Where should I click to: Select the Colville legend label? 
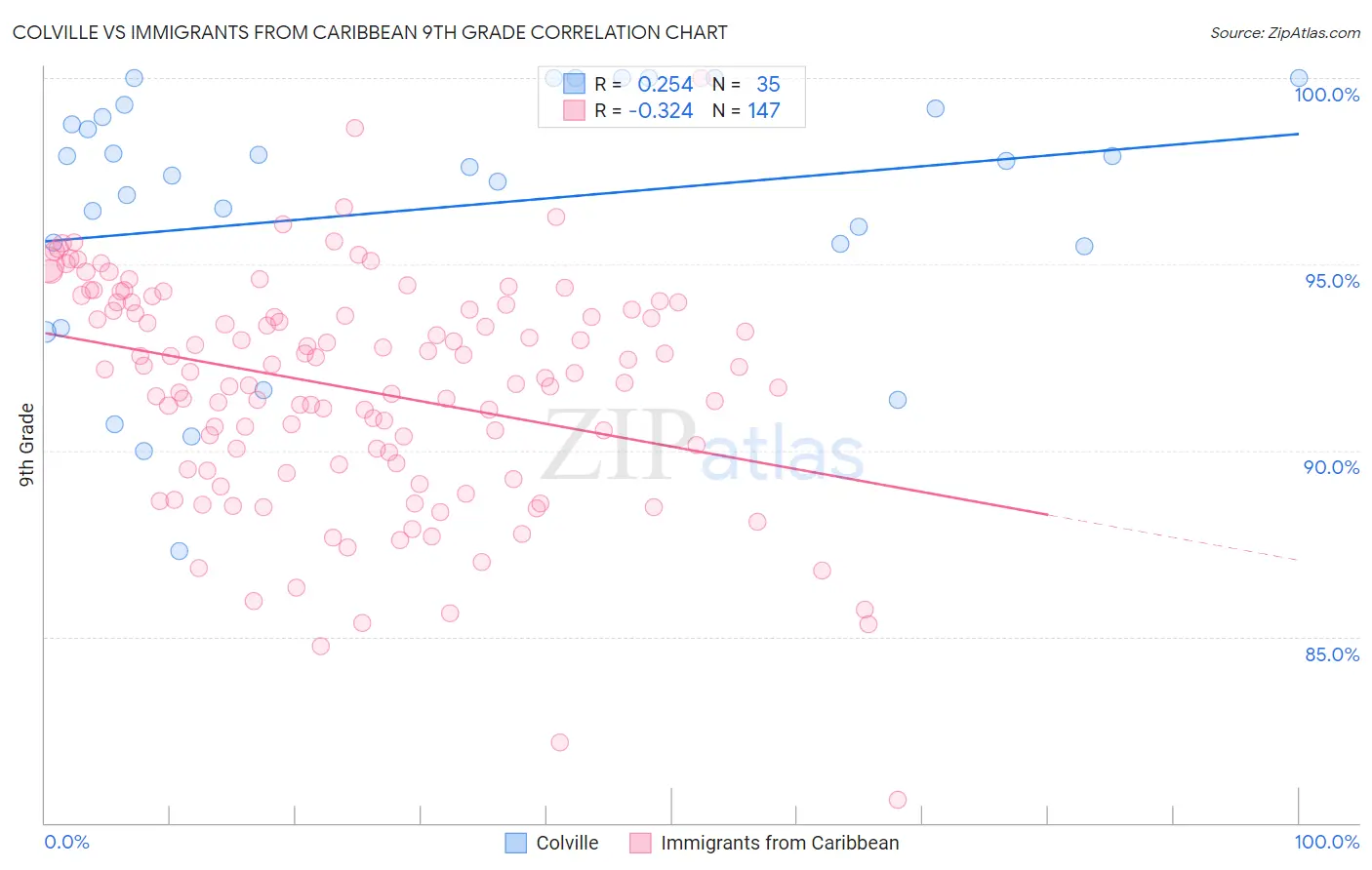[x=567, y=843]
